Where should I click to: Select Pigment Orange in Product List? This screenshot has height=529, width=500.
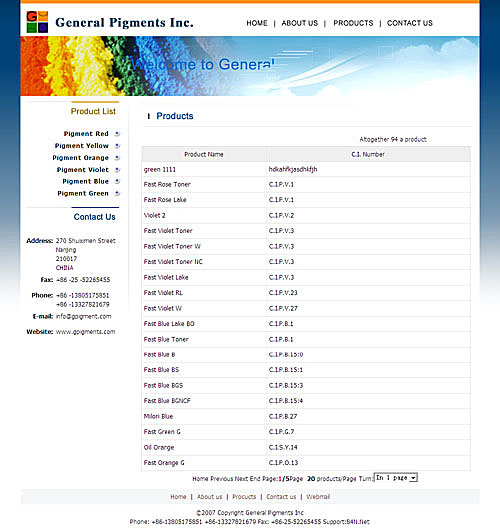[80, 158]
